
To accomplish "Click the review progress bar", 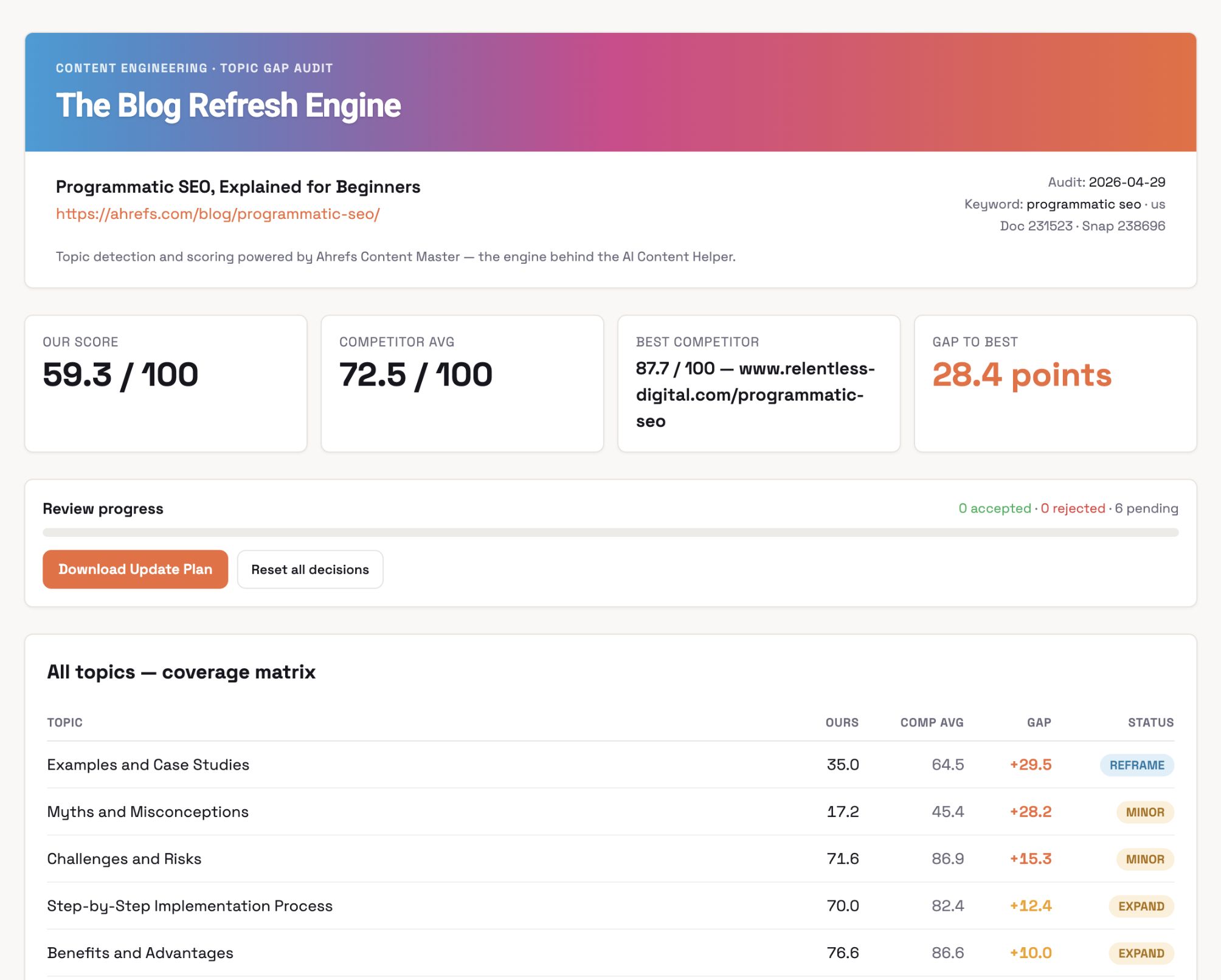I will pyautogui.click(x=610, y=533).
